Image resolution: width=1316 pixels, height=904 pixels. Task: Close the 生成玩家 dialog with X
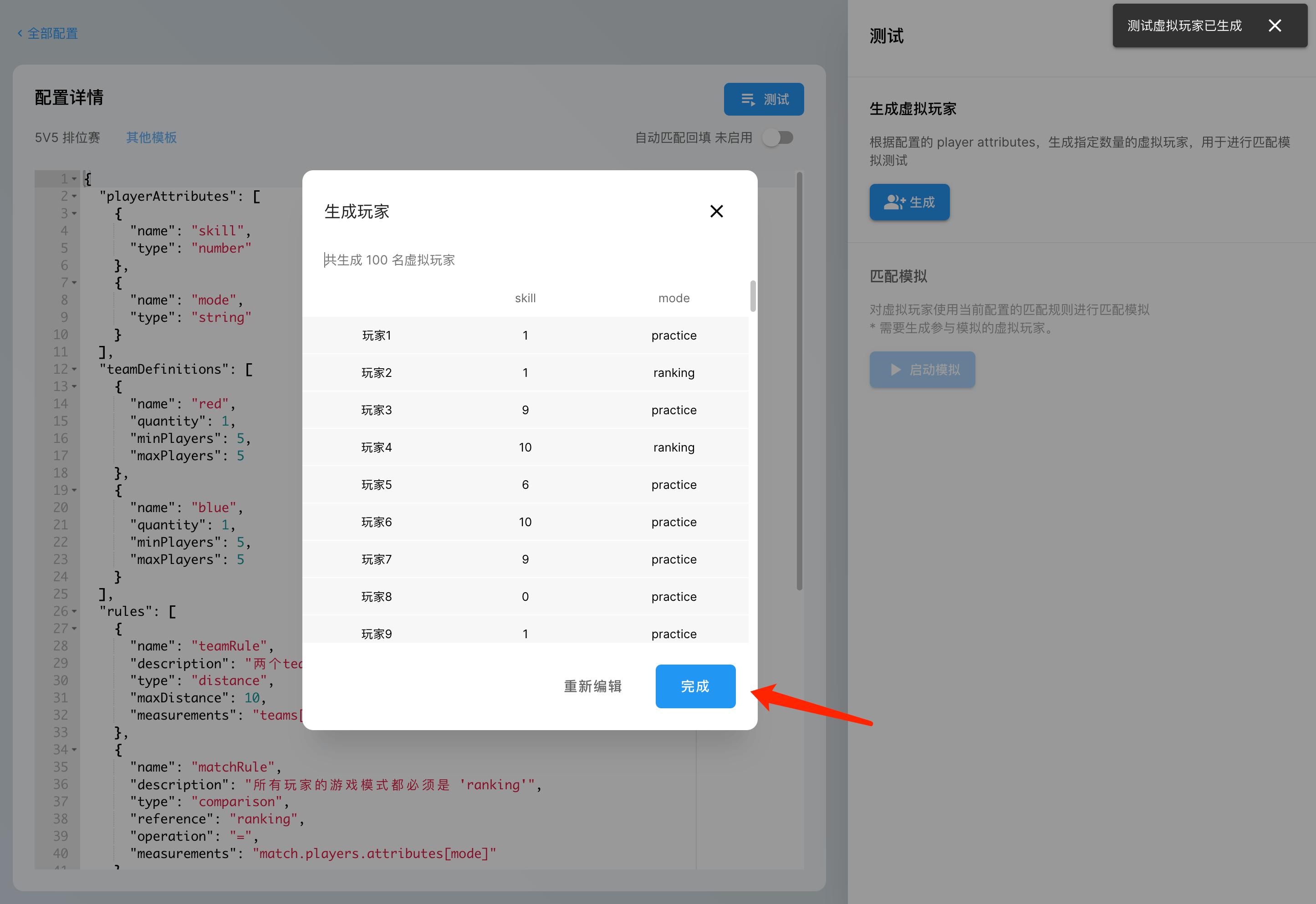[716, 211]
